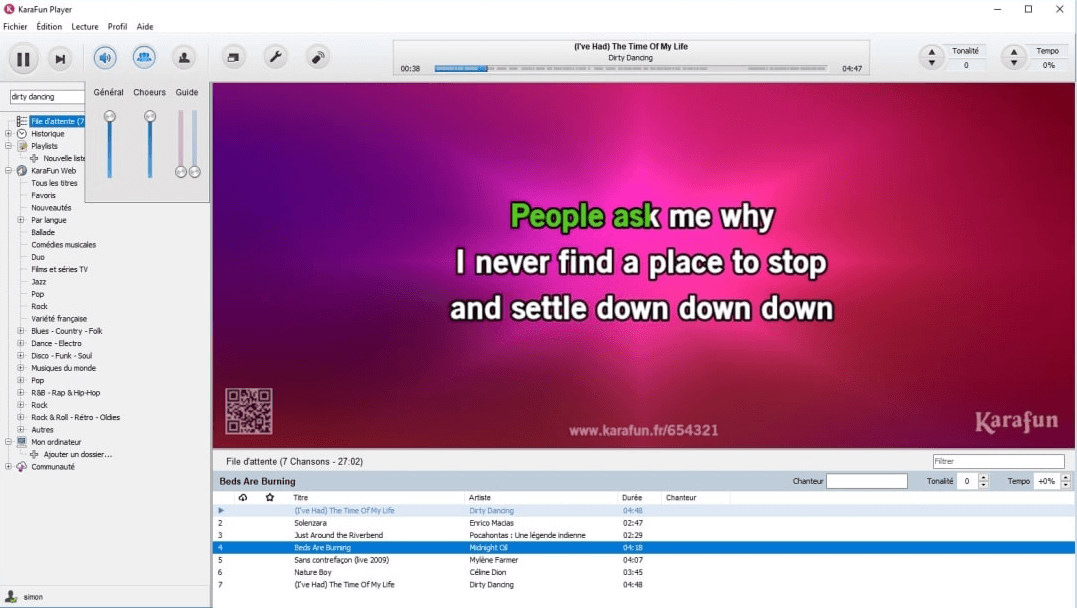Click the Filtrer input field

(997, 462)
